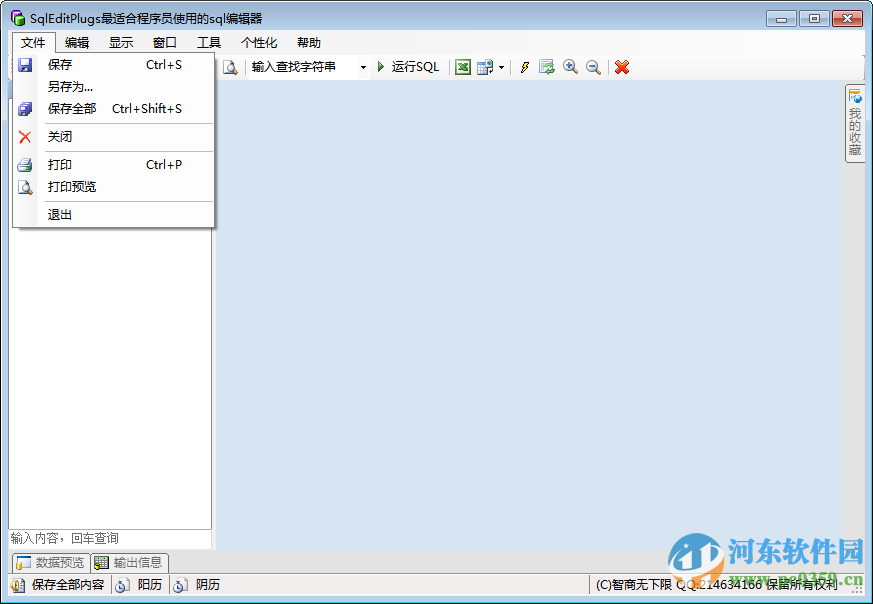The height and width of the screenshot is (604, 873).
Task: Open the 输入查找字符串 dropdown list
Action: pos(364,67)
